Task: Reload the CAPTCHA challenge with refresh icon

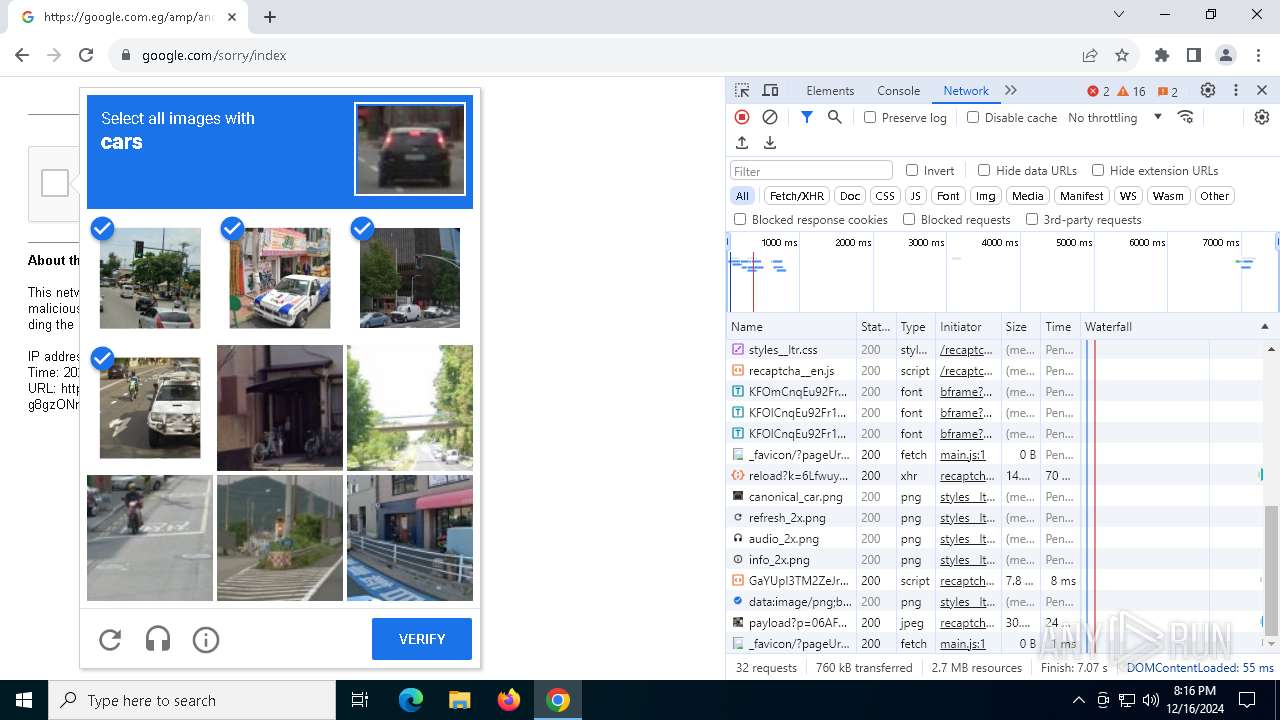Action: (x=110, y=639)
